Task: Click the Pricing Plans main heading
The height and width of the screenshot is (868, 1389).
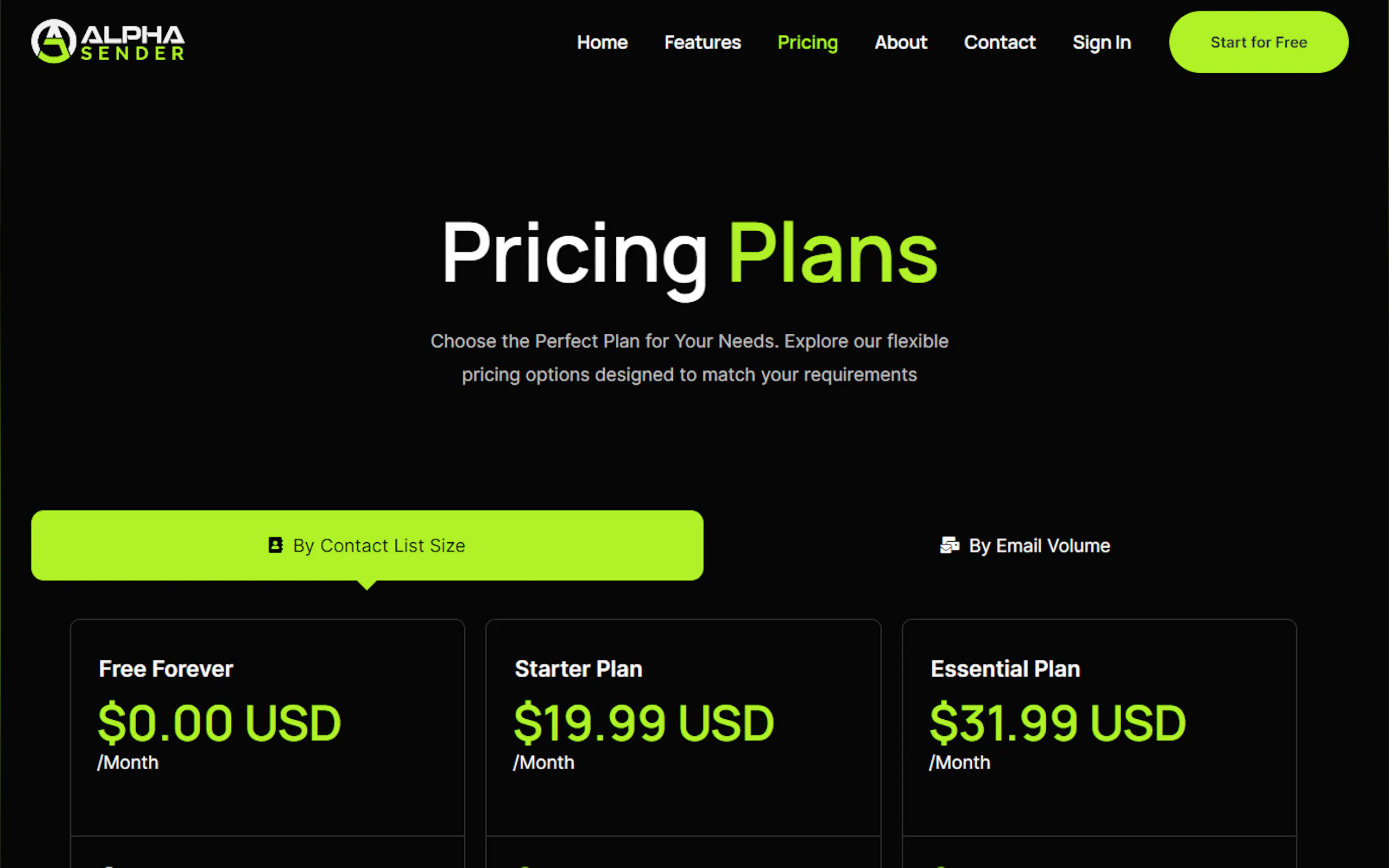Action: click(x=689, y=254)
